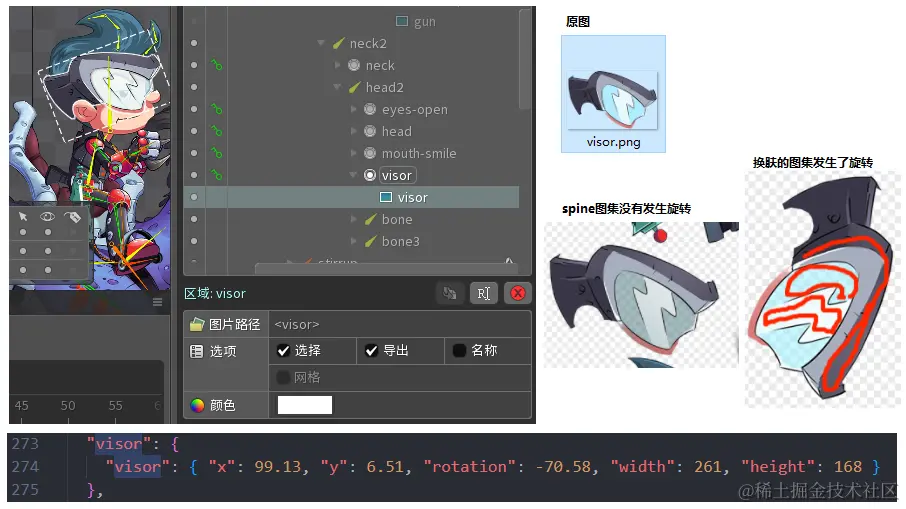Expand the mouth-smile slot node
This screenshot has height=509, width=906.
pyautogui.click(x=354, y=153)
